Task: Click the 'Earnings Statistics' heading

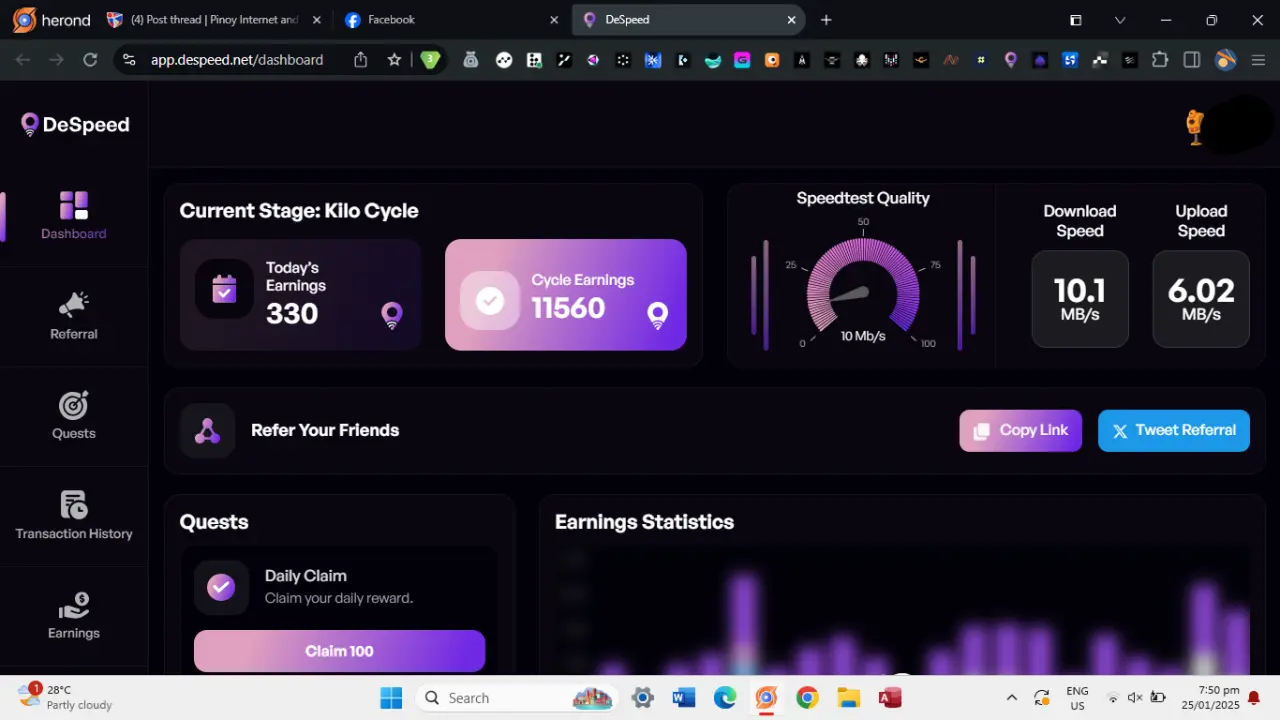Action: click(644, 522)
